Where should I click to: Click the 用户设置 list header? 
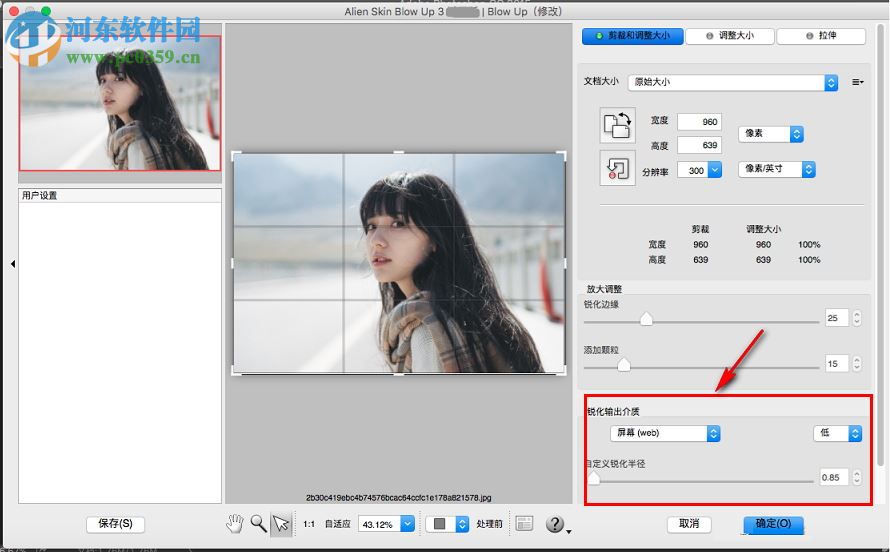point(120,196)
